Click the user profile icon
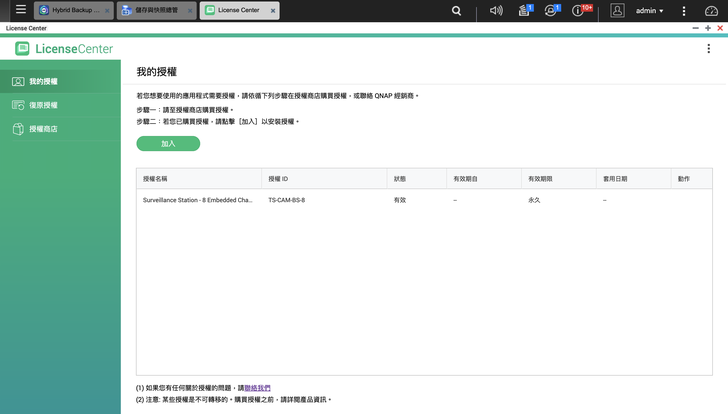728x414 pixels. 617,11
